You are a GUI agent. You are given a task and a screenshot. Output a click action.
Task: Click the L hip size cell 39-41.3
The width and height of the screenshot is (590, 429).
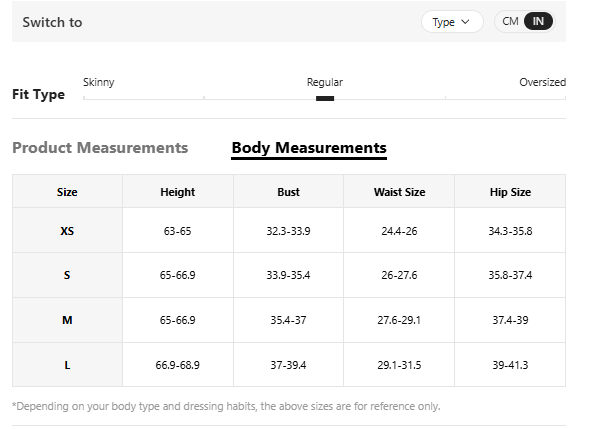pyautogui.click(x=510, y=365)
